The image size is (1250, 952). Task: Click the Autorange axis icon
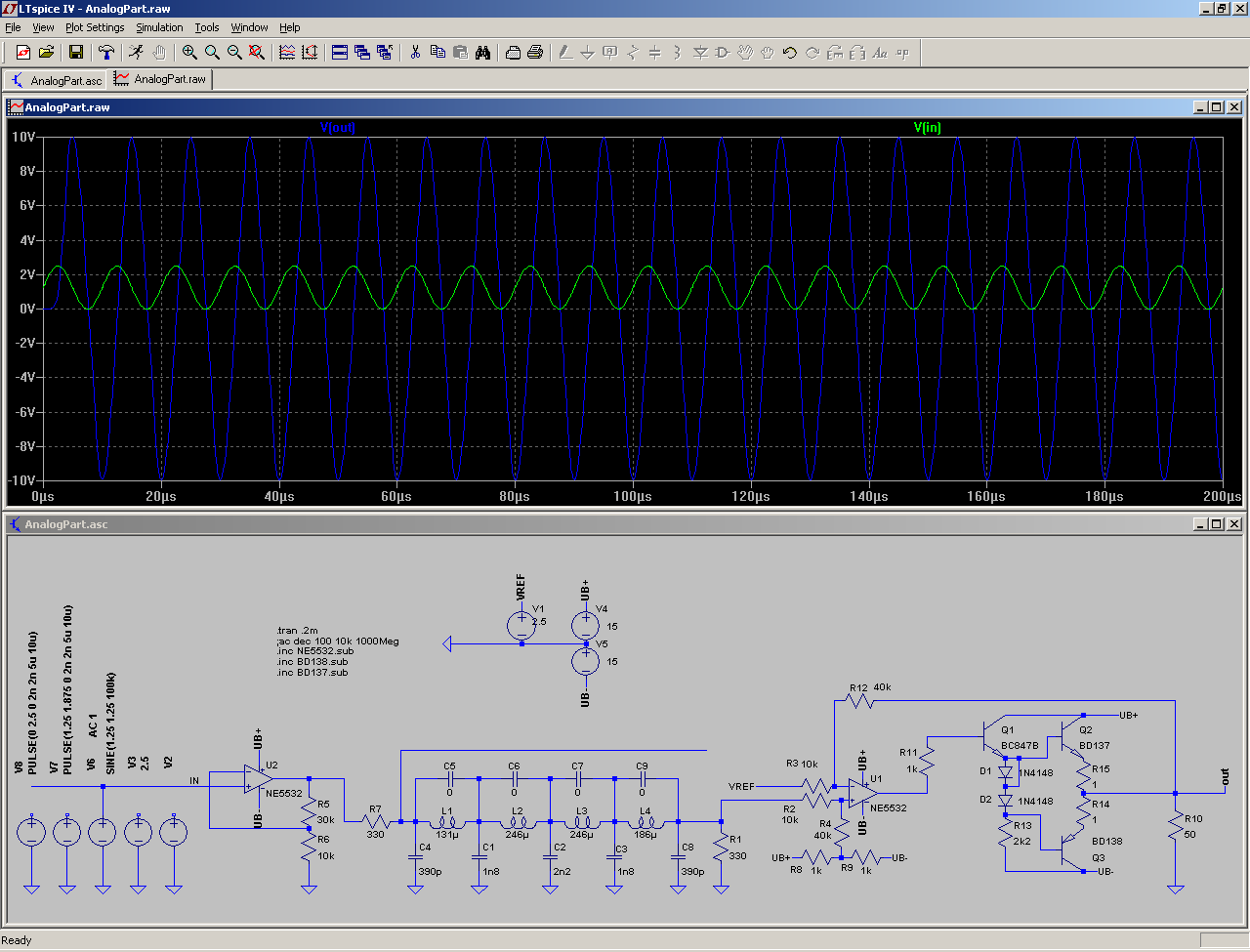[310, 52]
